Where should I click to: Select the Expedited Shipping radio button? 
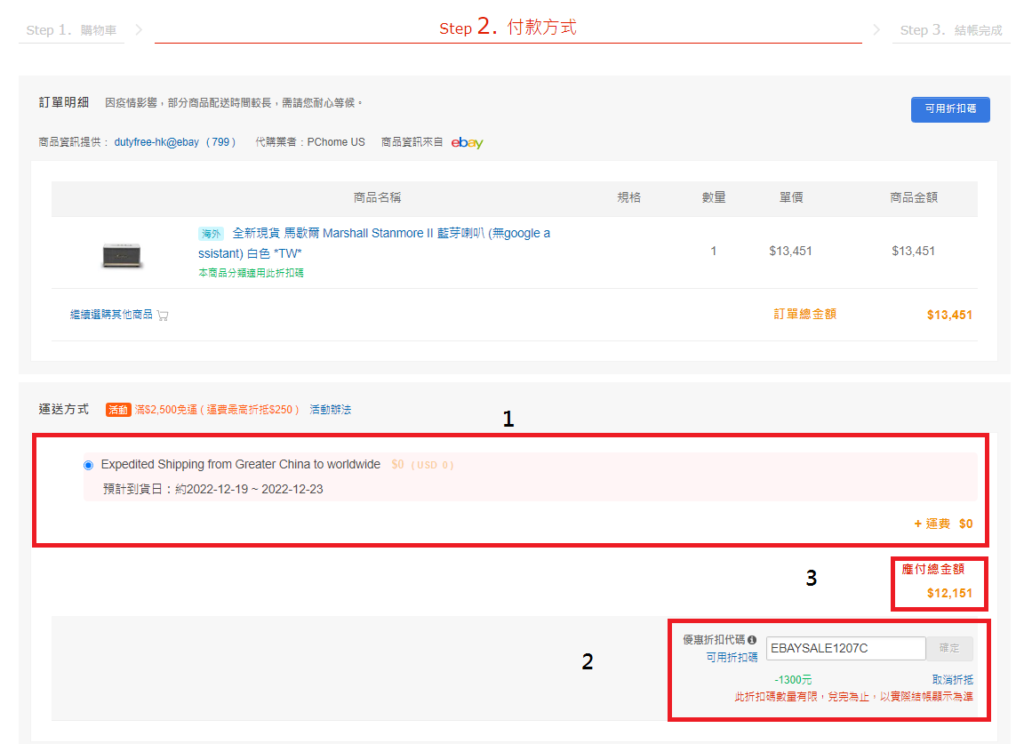pyautogui.click(x=89, y=465)
